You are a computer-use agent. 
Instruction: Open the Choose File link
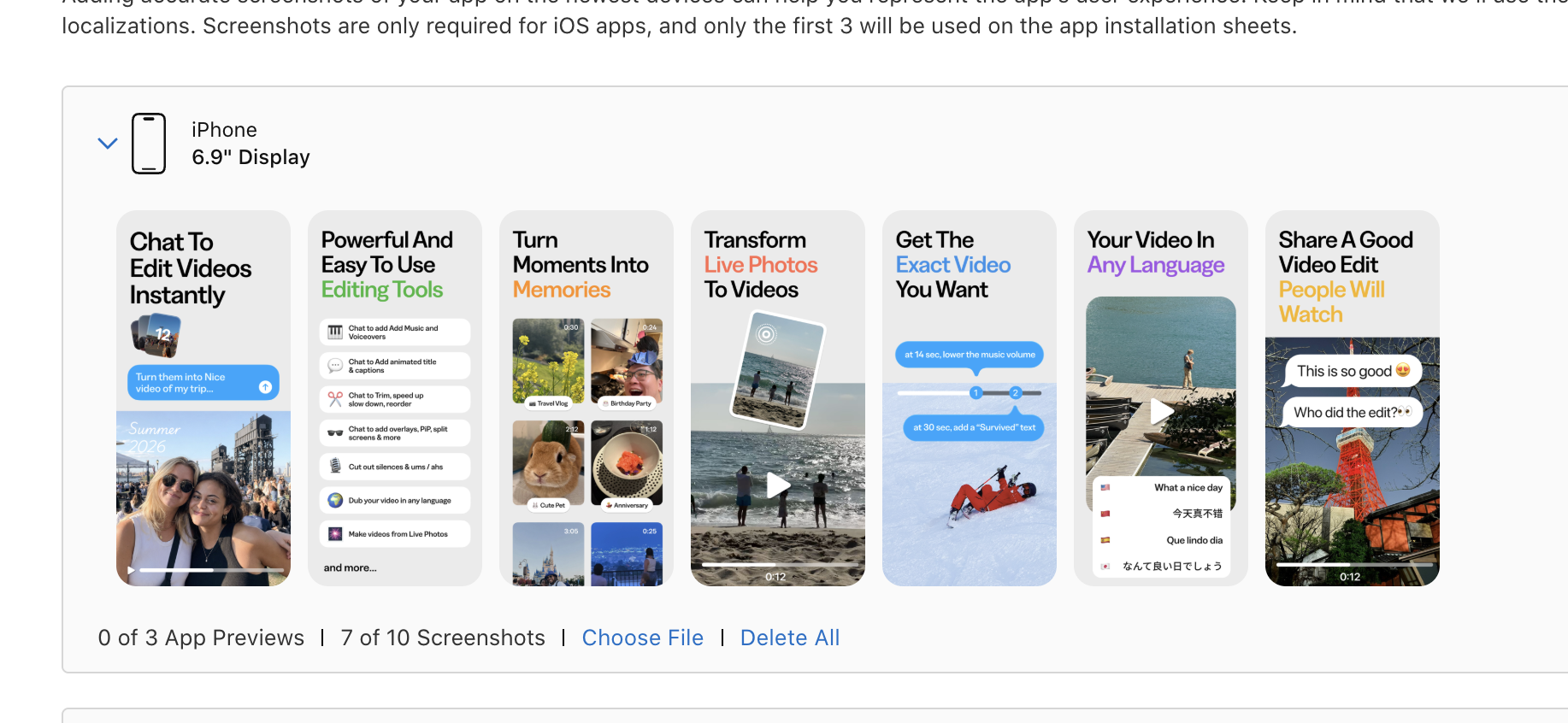(643, 638)
